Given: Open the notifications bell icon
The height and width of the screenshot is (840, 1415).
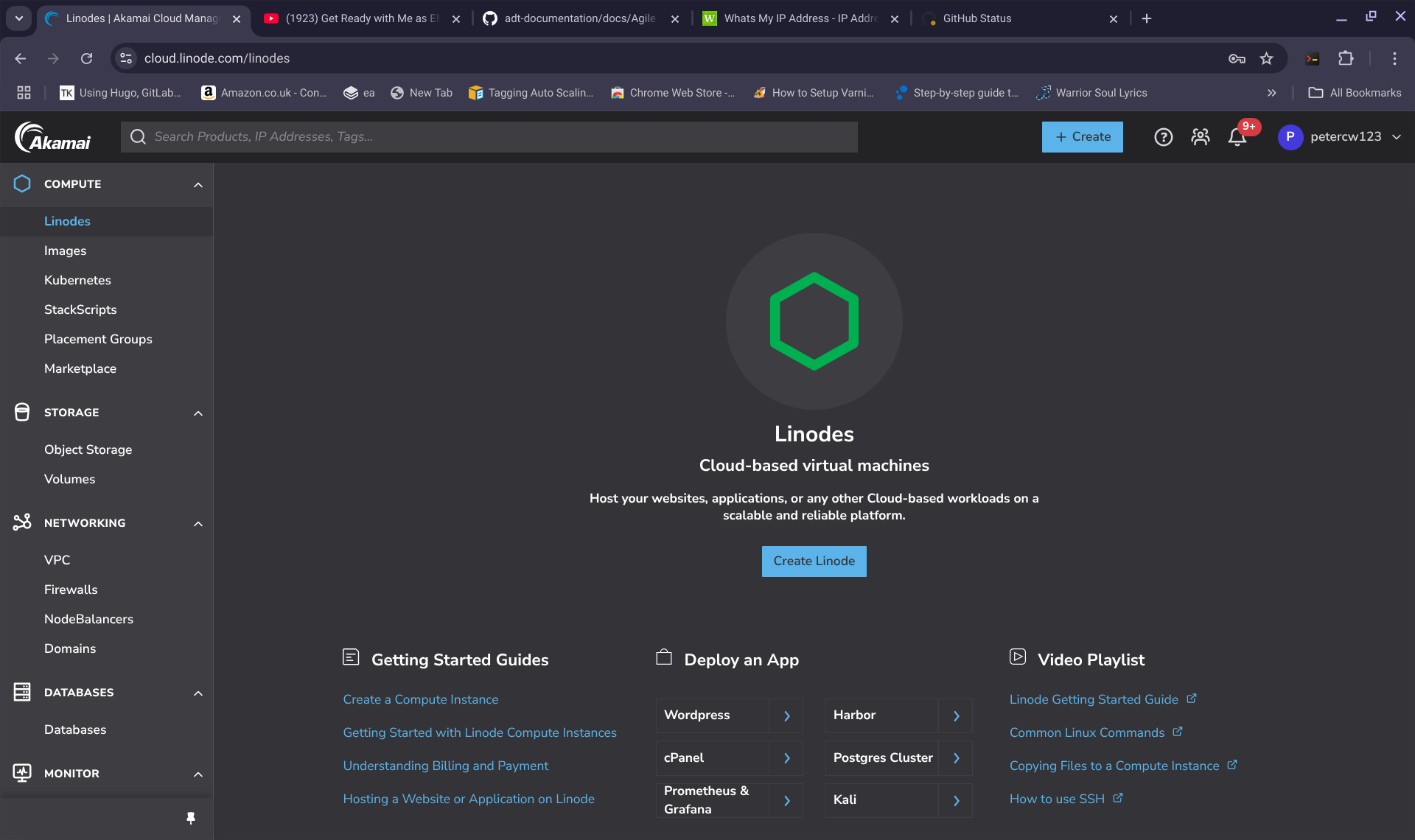Looking at the screenshot, I should pyautogui.click(x=1237, y=137).
